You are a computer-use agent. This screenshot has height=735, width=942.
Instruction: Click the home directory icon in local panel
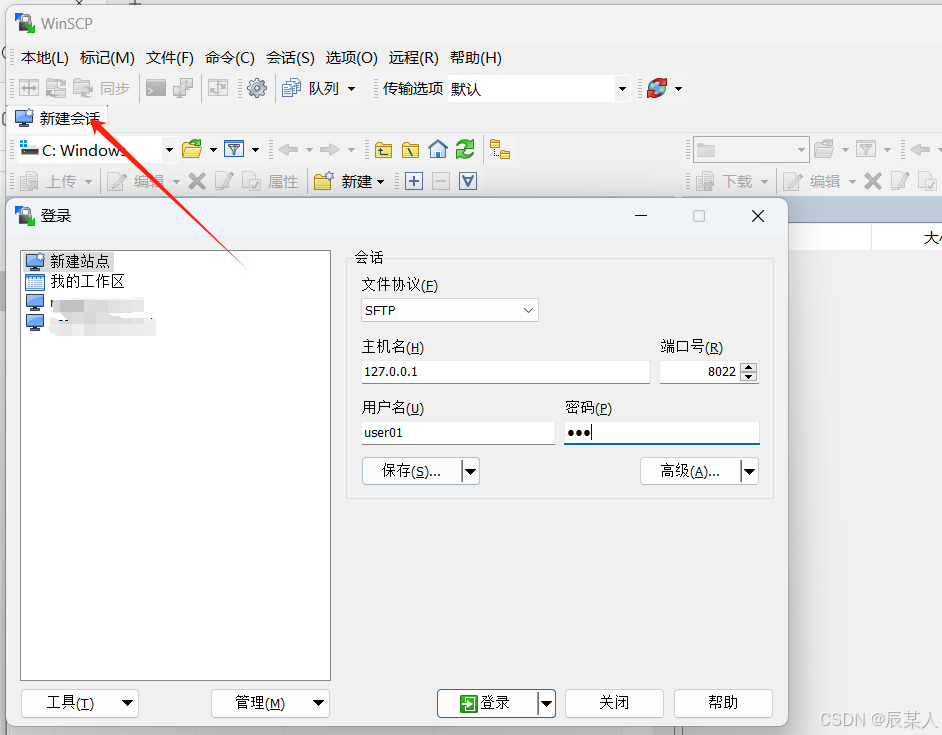click(437, 149)
